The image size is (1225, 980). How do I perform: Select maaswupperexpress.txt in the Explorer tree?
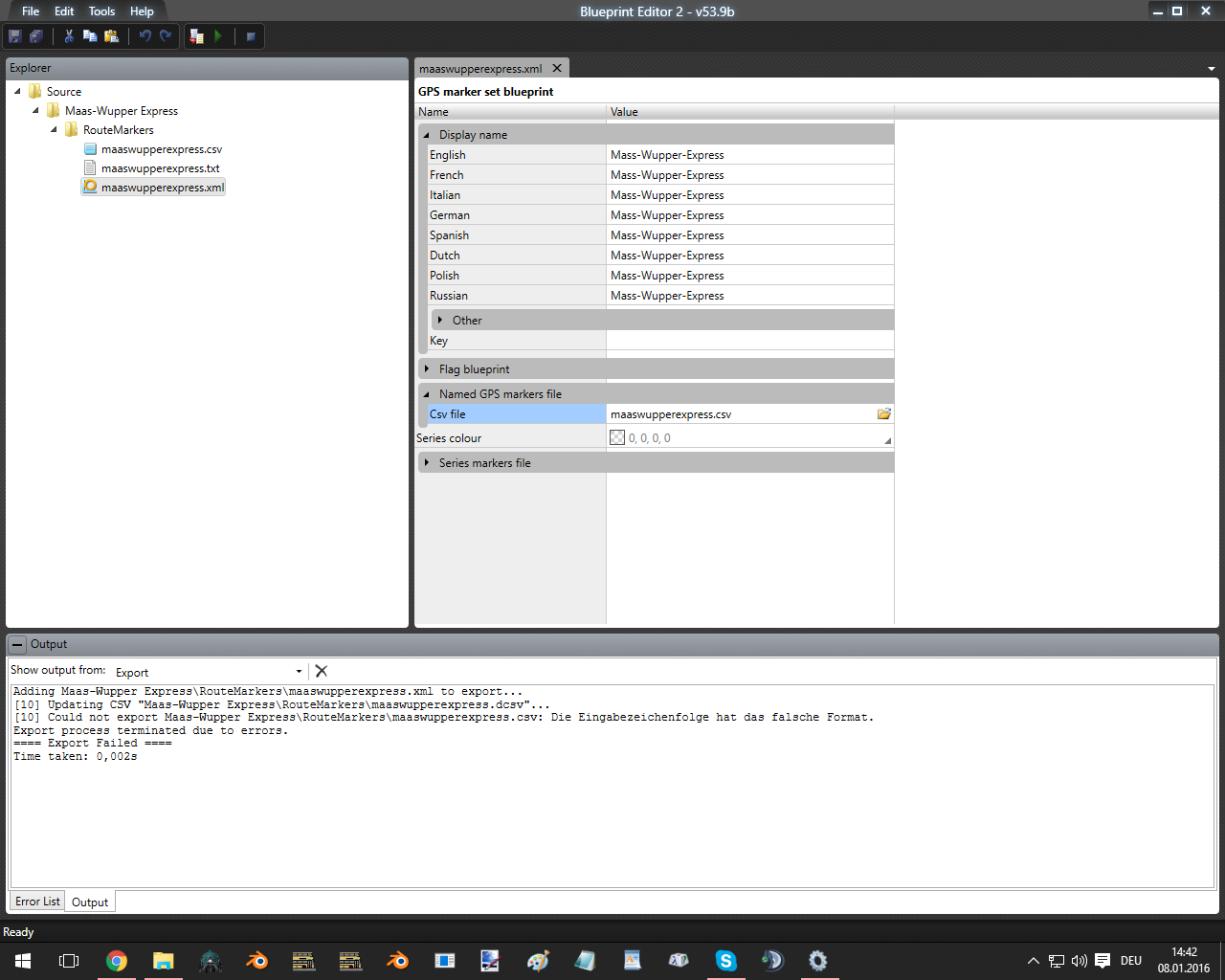click(161, 168)
